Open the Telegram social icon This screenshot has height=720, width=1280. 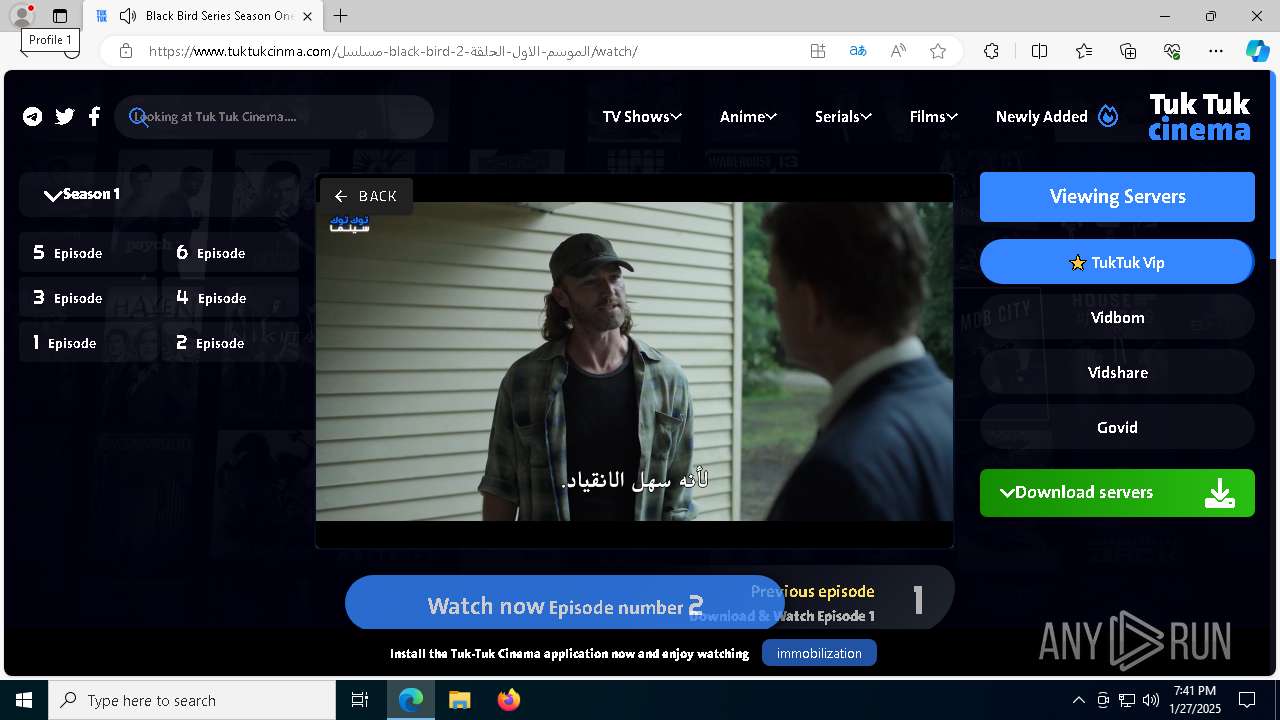coord(33,117)
